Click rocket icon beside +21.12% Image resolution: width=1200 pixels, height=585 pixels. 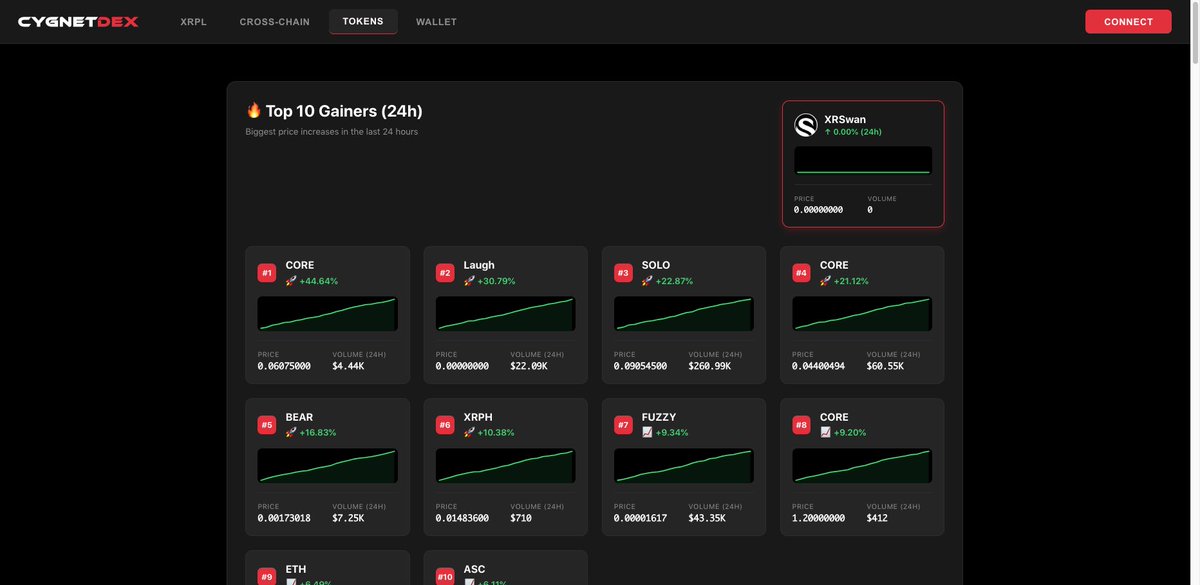coord(825,281)
